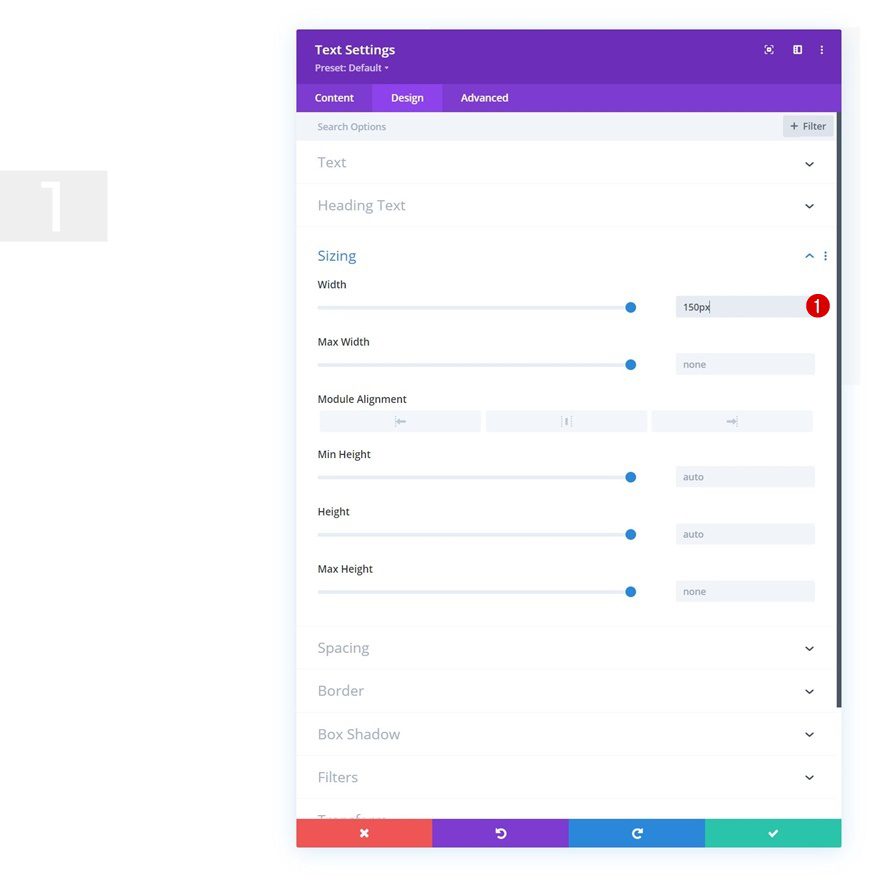Open the Preset Default dropdown

coord(350,68)
